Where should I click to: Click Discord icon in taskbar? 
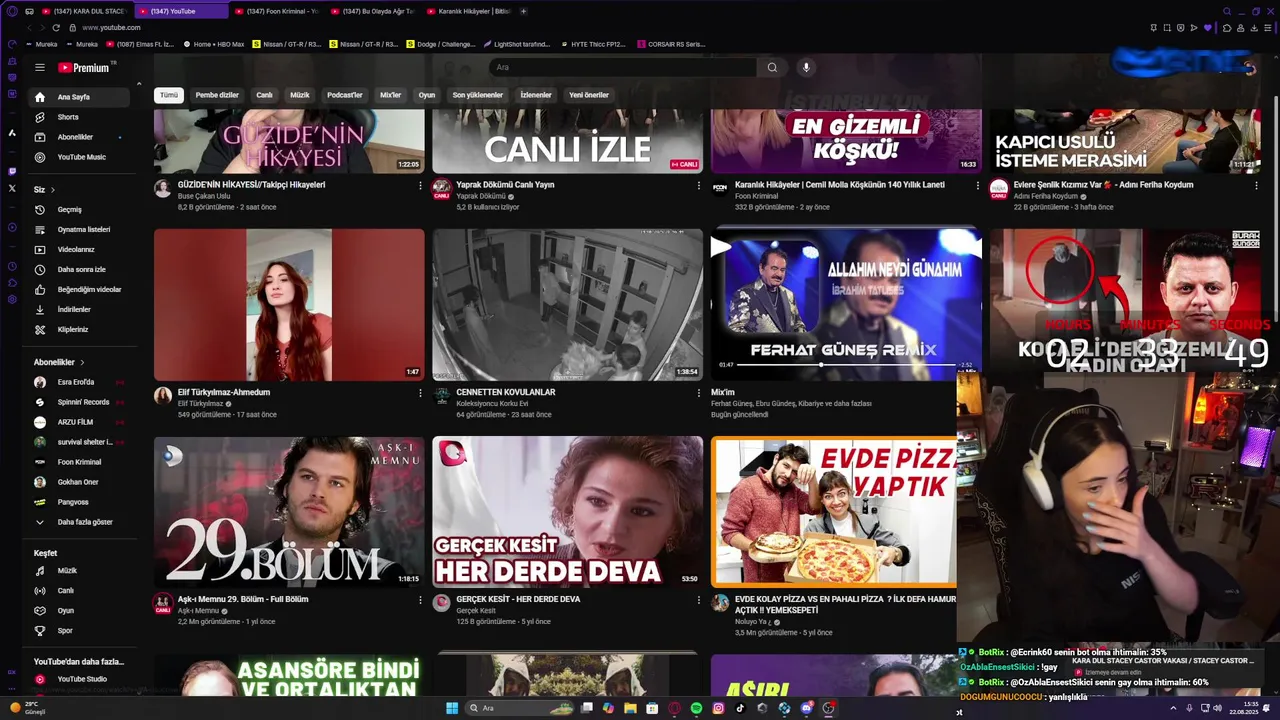click(x=806, y=708)
